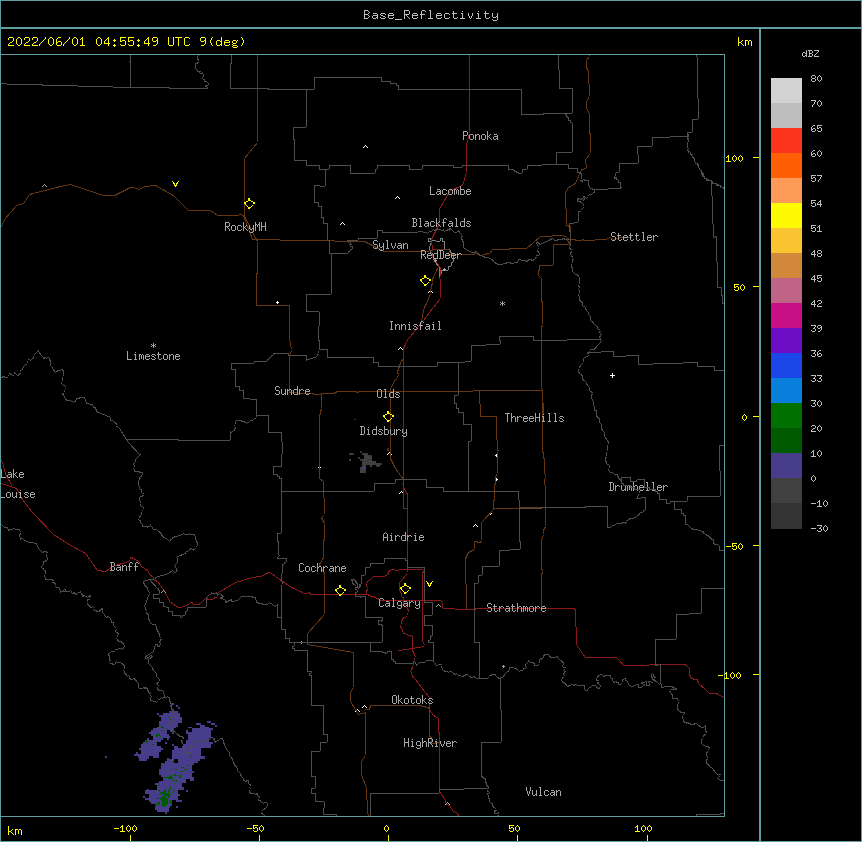
Task: Click the Cochrane town label
Action: pyautogui.click(x=322, y=568)
